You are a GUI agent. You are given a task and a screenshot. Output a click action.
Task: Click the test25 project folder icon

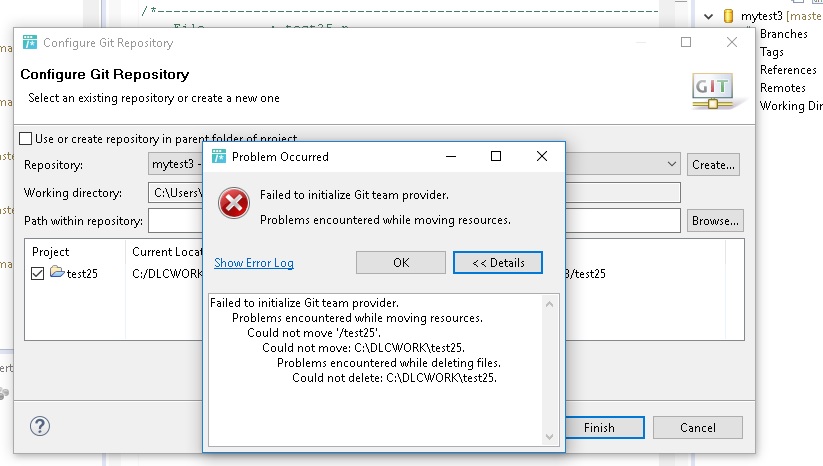click(57, 273)
